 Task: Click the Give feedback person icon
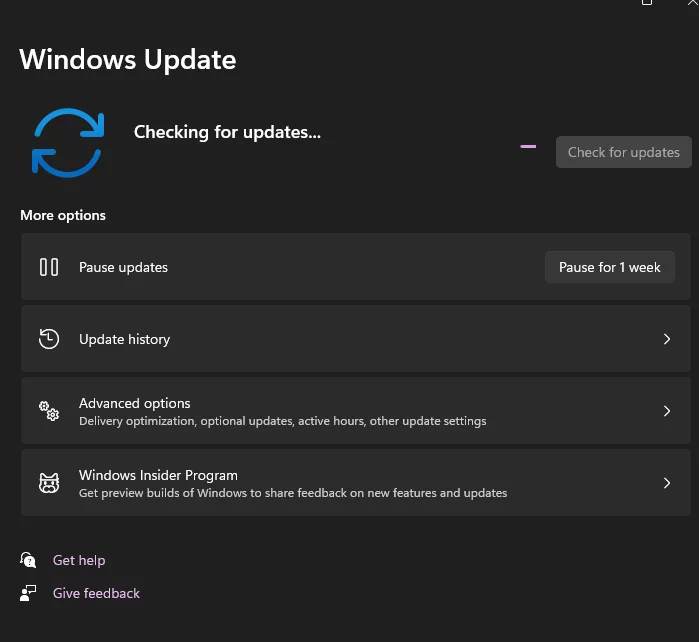pos(28,593)
